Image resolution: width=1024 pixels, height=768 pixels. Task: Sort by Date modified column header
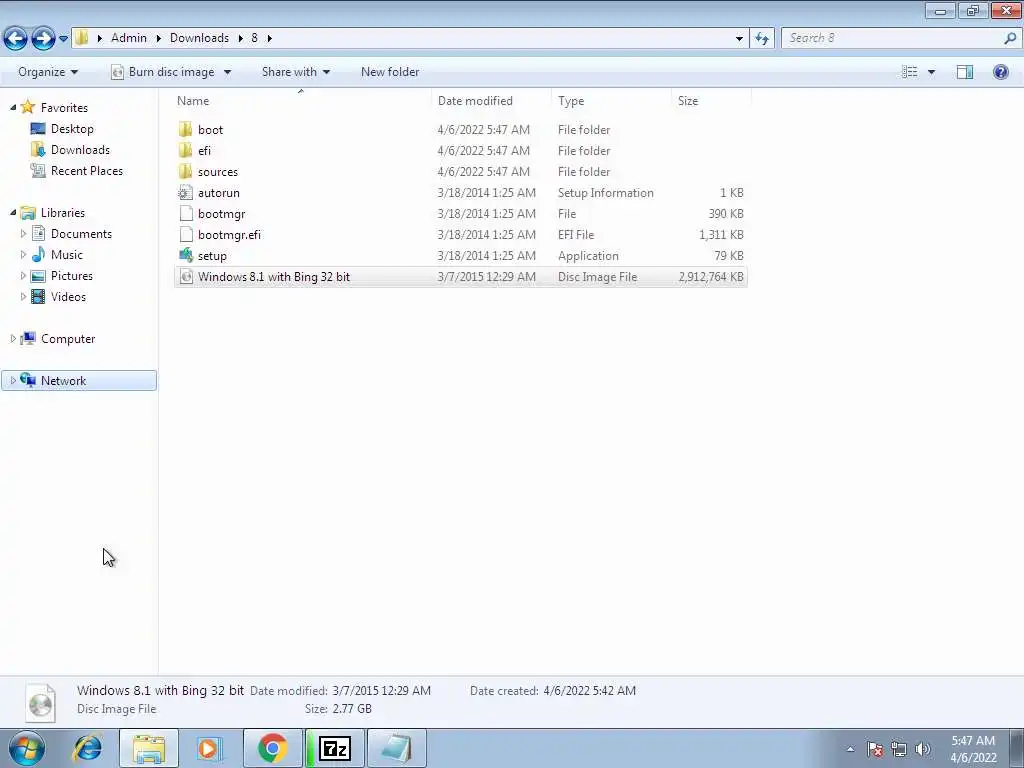491,101
